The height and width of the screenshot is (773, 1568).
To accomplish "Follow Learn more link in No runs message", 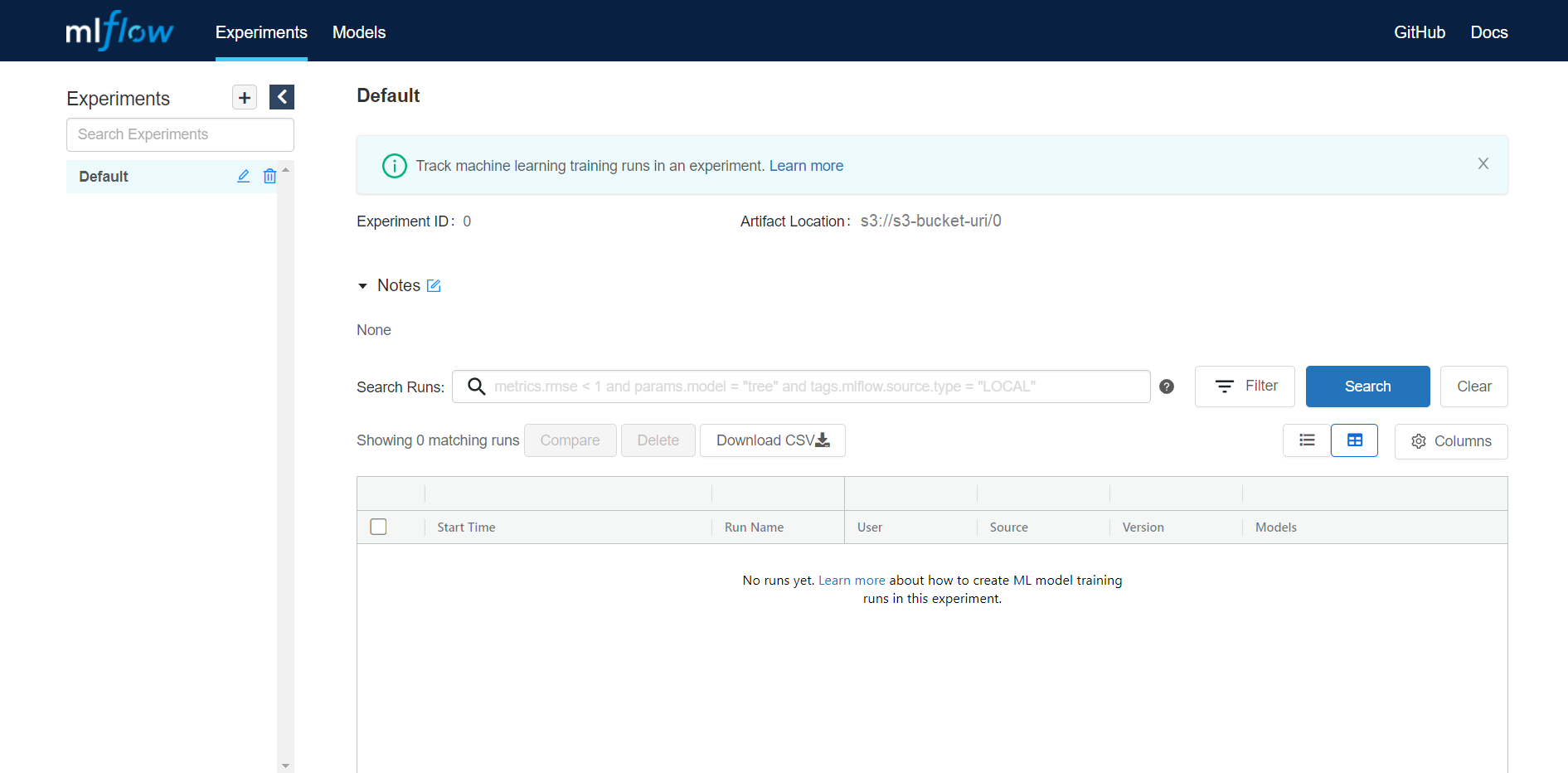I will click(x=852, y=581).
